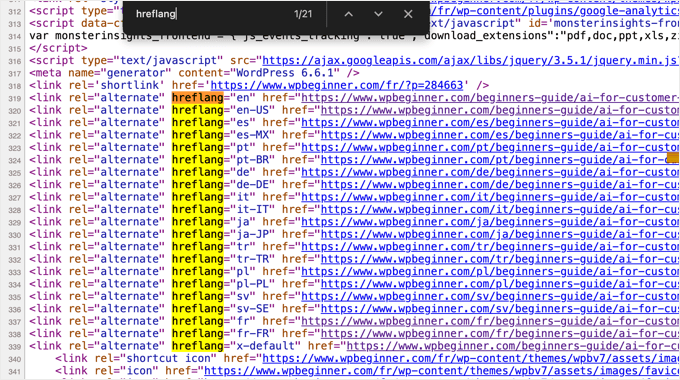Open the hreflang "tr" alternate link

click(x=490, y=247)
